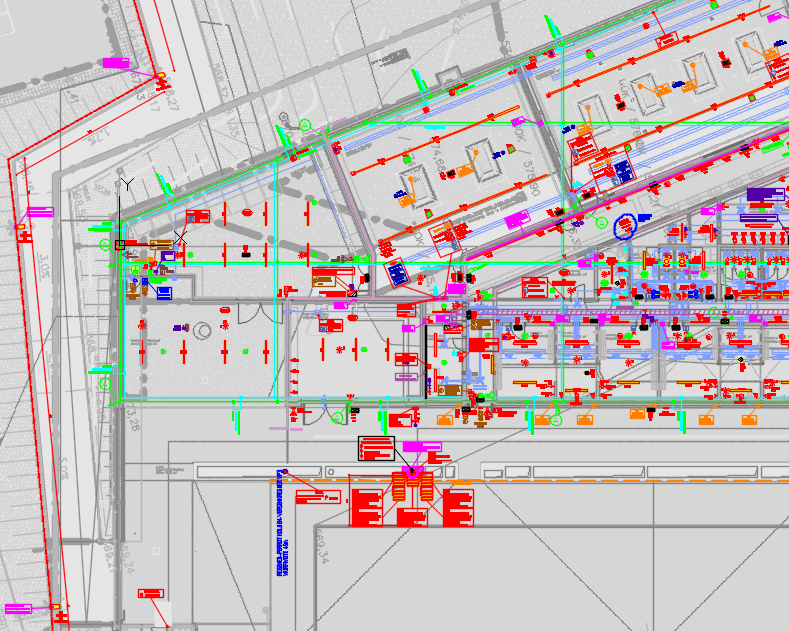Viewport: 789px width, 631px height.
Task: Select the right large red text block in bottom cluster
Action: click(x=458, y=508)
